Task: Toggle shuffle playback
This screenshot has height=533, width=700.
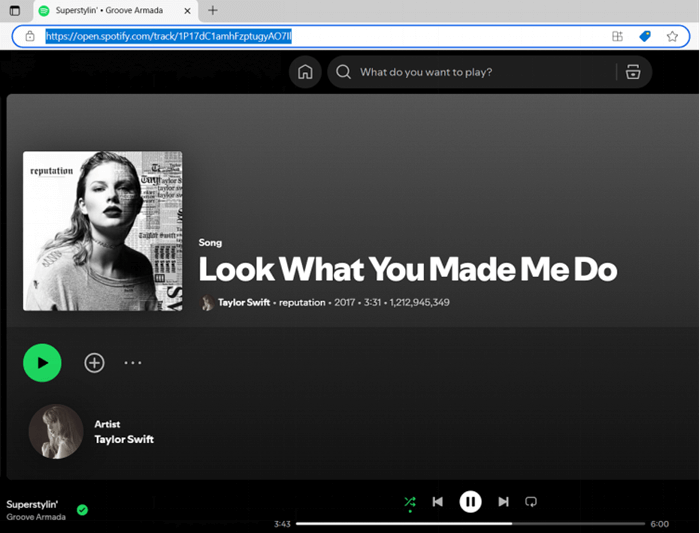Action: point(410,502)
